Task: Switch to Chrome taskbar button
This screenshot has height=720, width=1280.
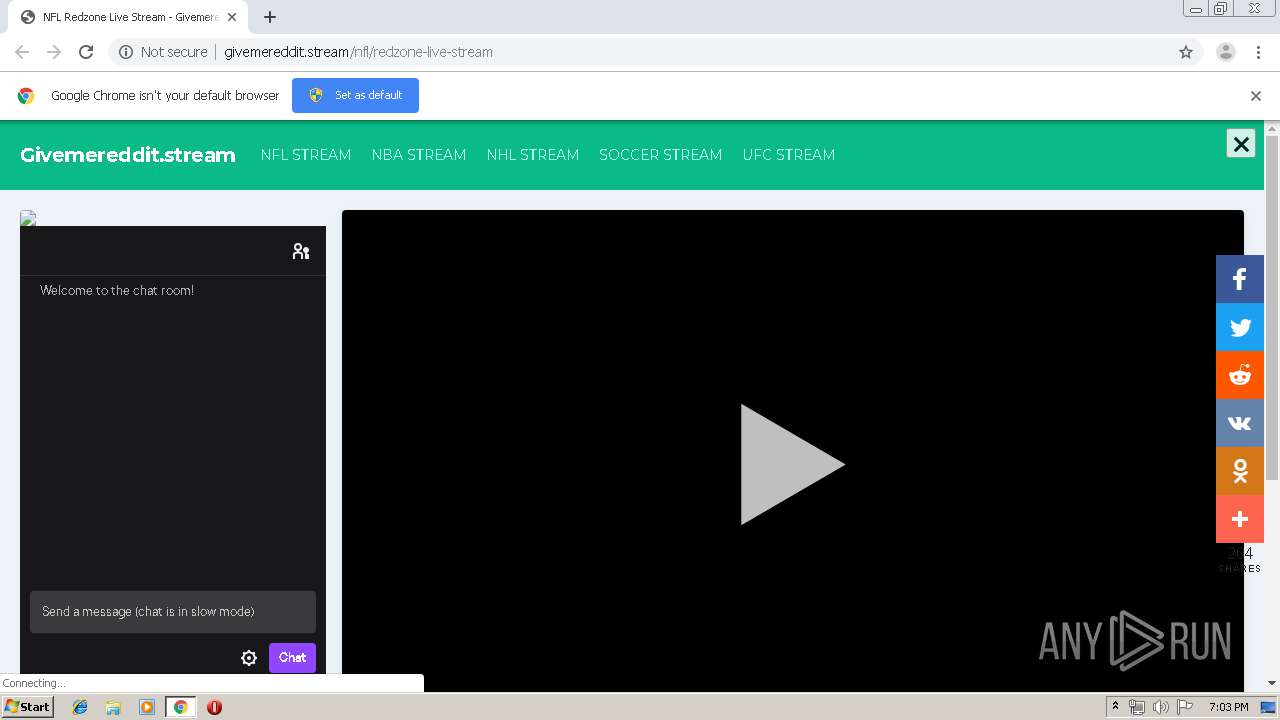Action: pyautogui.click(x=180, y=707)
